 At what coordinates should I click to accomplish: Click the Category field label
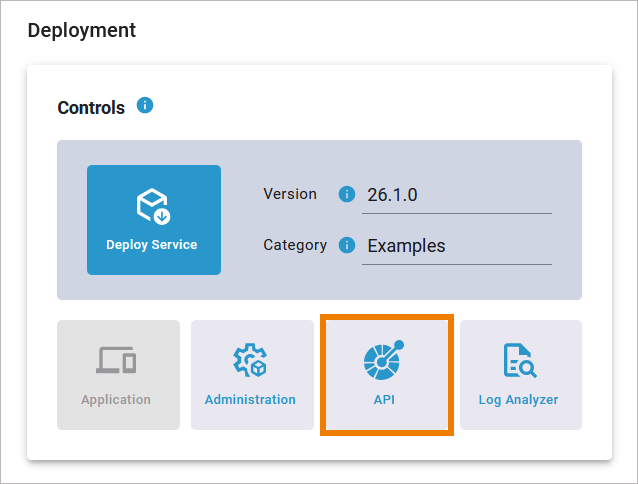click(x=295, y=245)
